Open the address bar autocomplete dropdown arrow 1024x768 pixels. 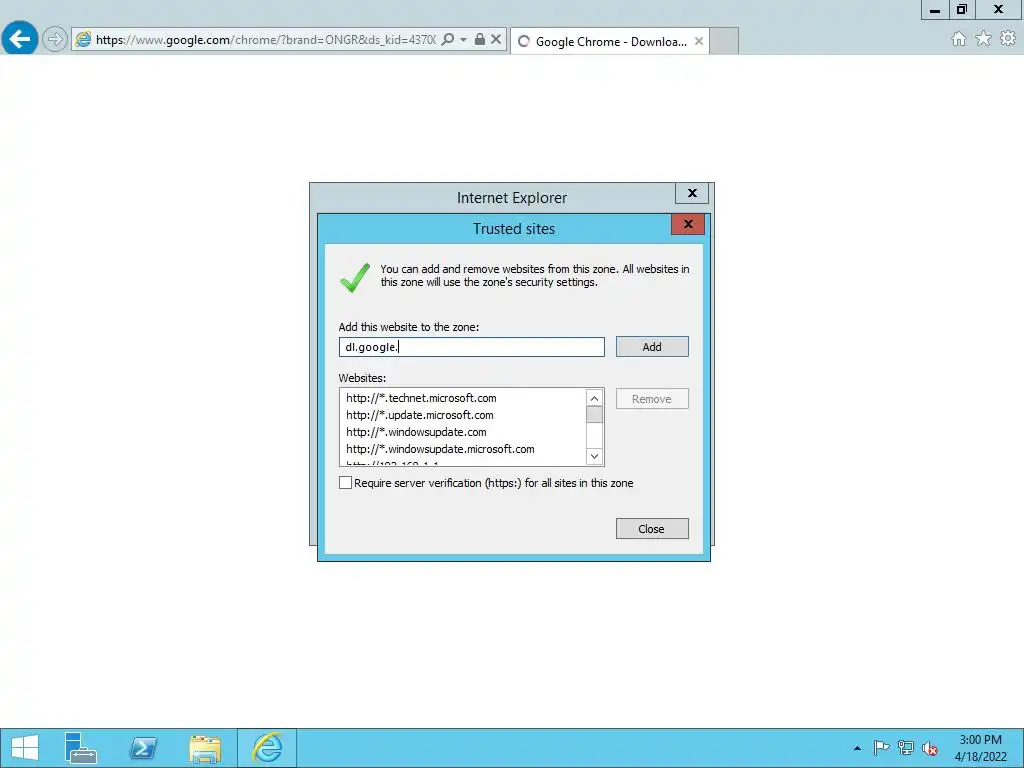click(x=463, y=40)
